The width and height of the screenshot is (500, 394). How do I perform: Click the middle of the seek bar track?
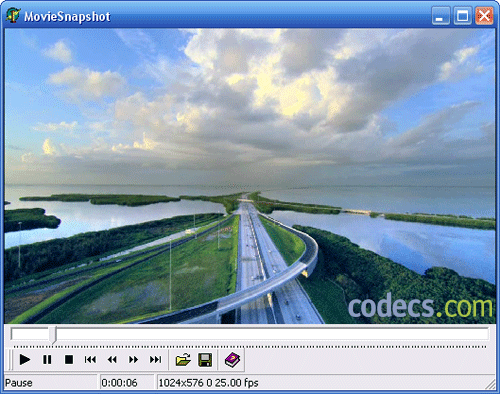tap(250, 334)
